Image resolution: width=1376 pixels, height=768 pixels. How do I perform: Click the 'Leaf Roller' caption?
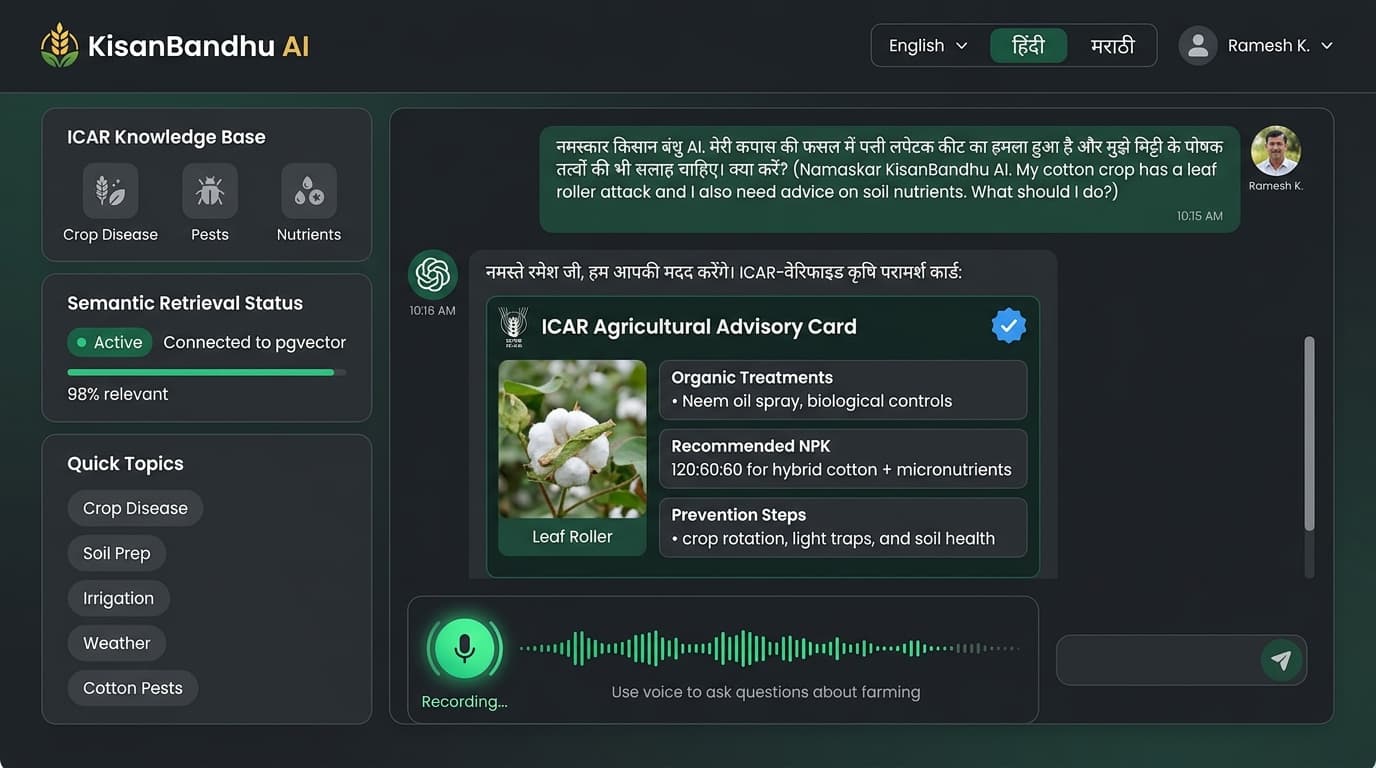(x=572, y=537)
